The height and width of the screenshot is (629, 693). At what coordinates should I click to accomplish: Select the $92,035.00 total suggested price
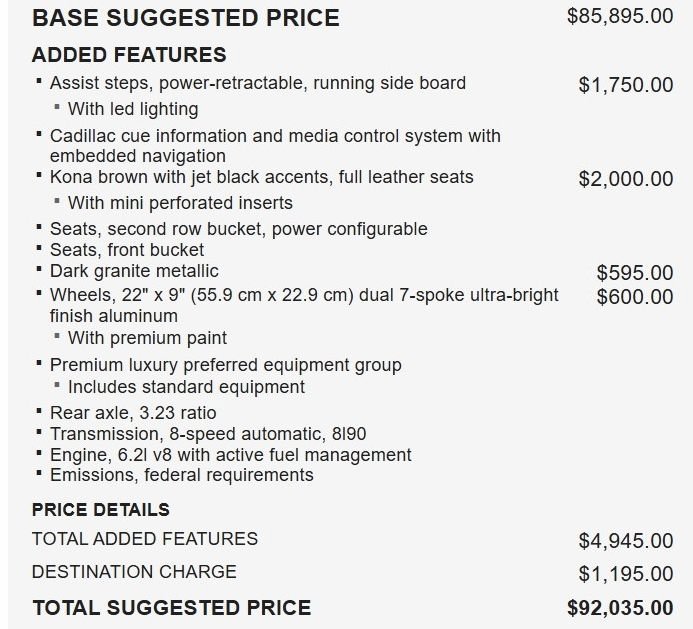coord(620,608)
